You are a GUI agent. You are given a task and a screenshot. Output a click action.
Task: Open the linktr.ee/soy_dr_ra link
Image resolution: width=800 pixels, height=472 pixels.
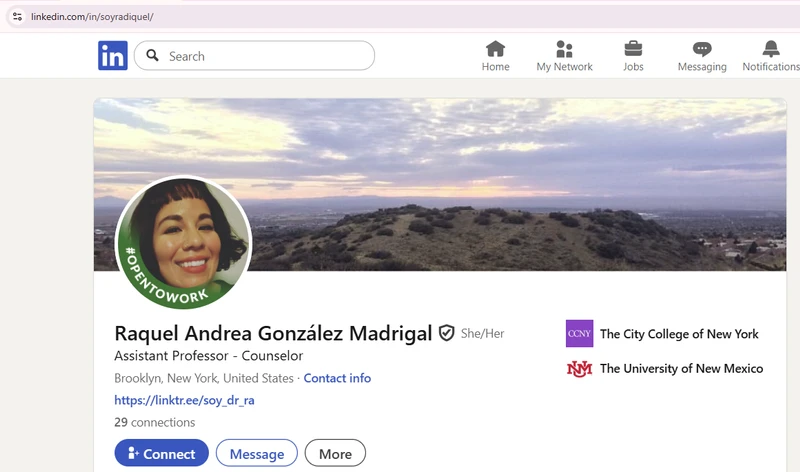[184, 400]
